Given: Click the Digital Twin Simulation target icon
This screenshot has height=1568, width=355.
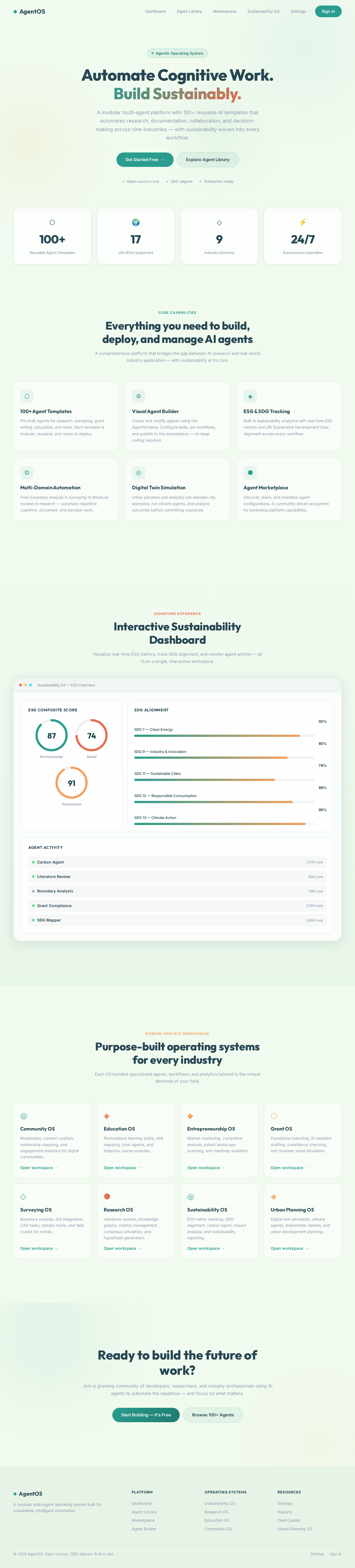Looking at the screenshot, I should [x=138, y=472].
